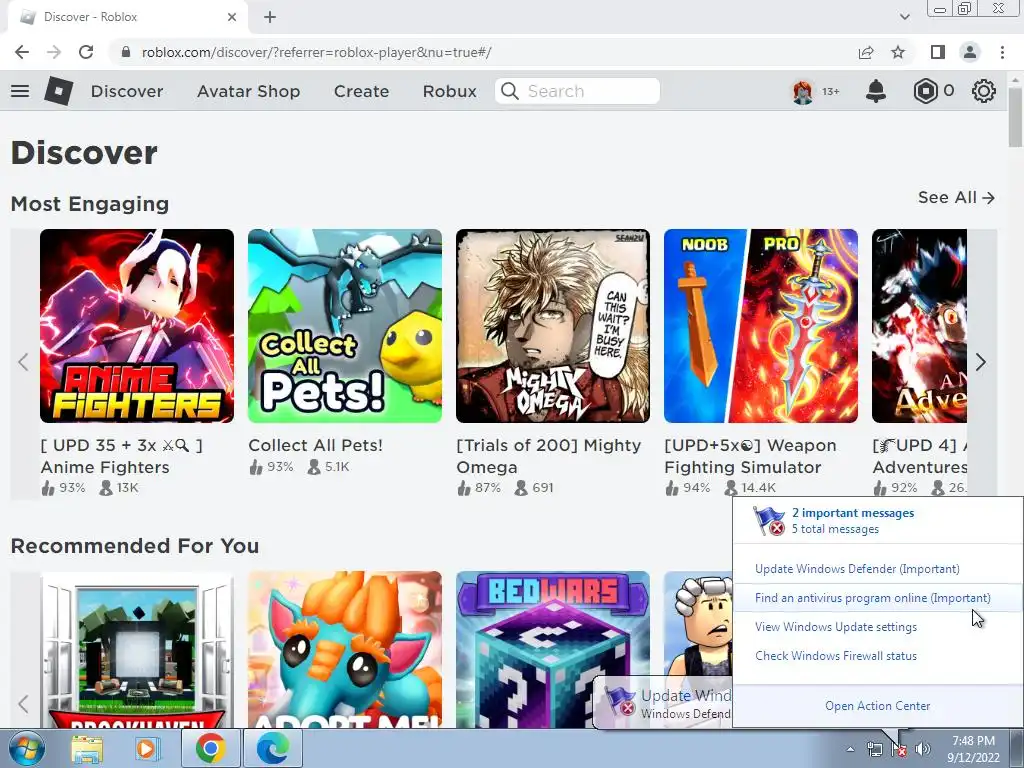This screenshot has height=768, width=1024.
Task: Bookmark this page with the star icon
Action: click(x=898, y=52)
